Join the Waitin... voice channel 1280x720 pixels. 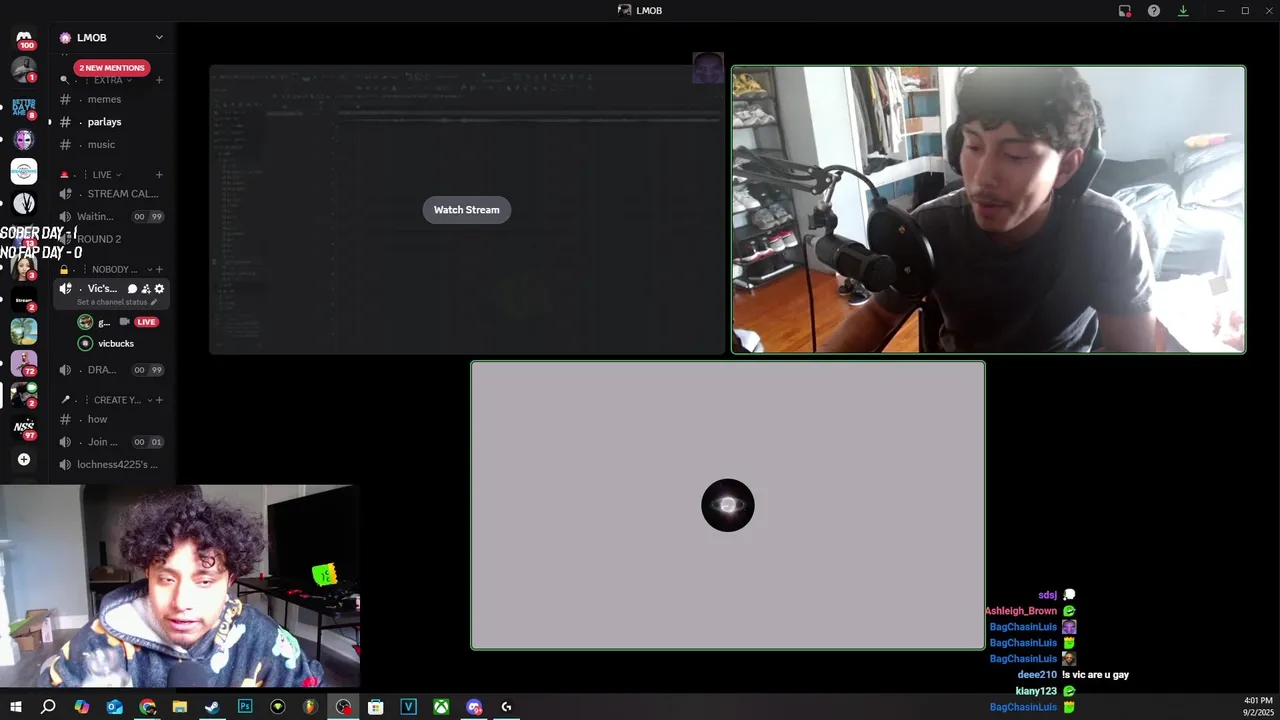(112, 216)
